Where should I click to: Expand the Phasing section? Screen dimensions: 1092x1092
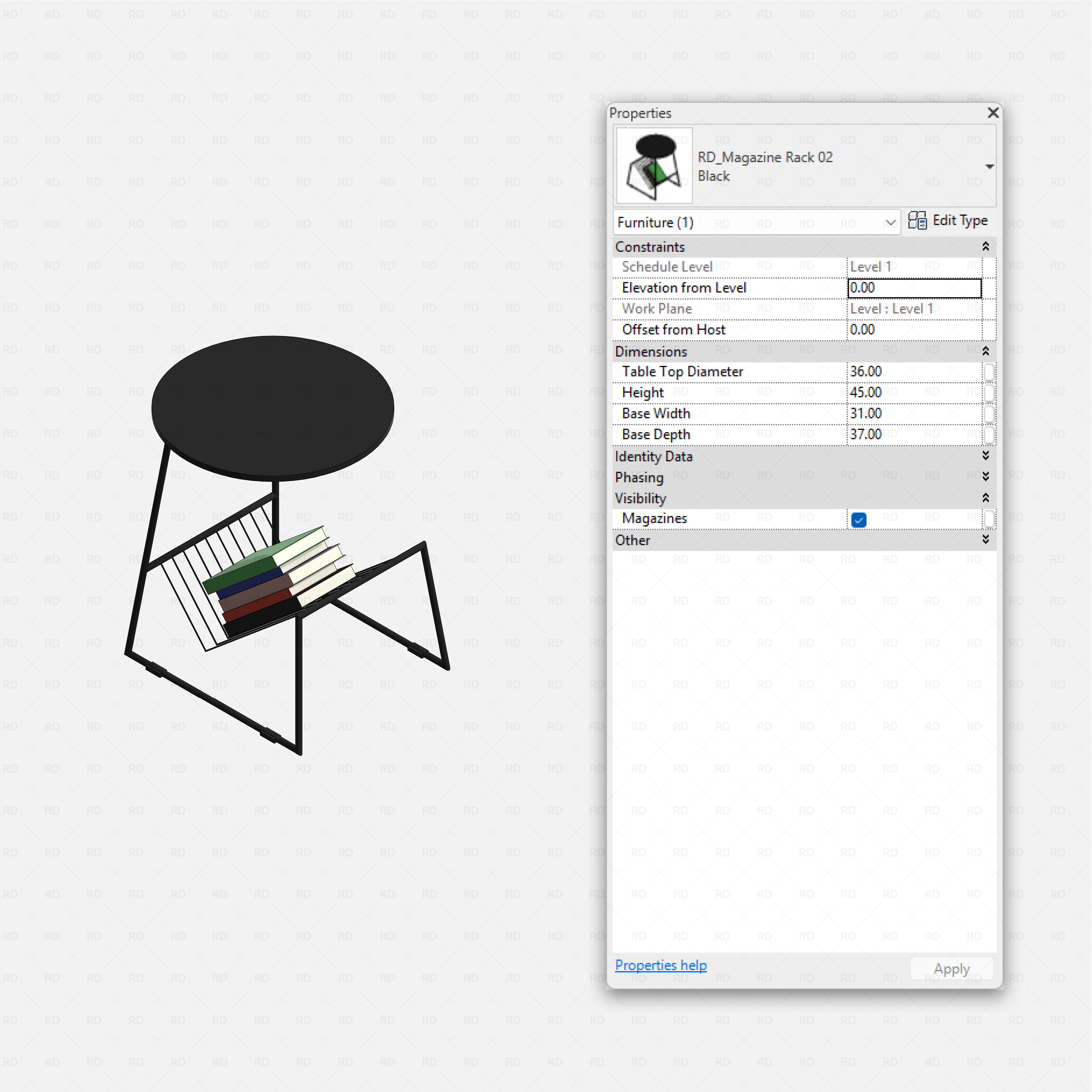pyautogui.click(x=986, y=476)
